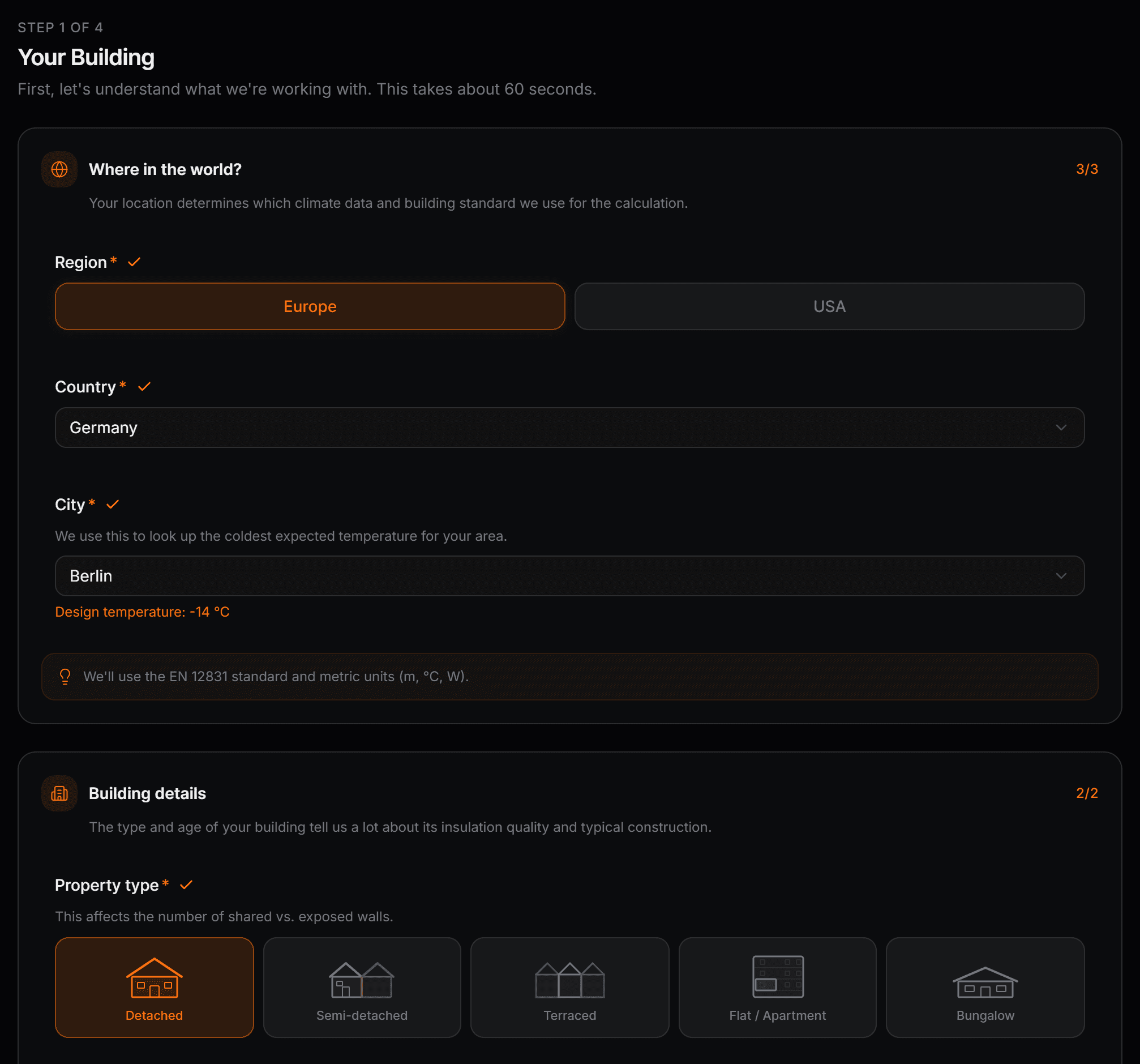Select the Terraced houses icon

tap(569, 980)
